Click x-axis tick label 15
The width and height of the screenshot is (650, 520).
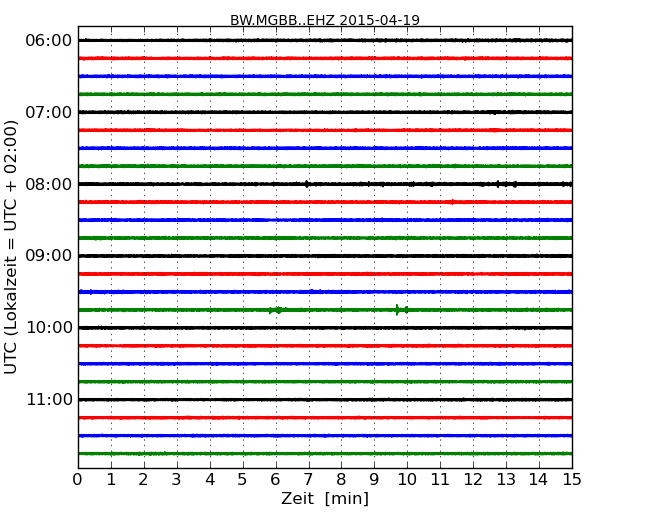(x=572, y=480)
